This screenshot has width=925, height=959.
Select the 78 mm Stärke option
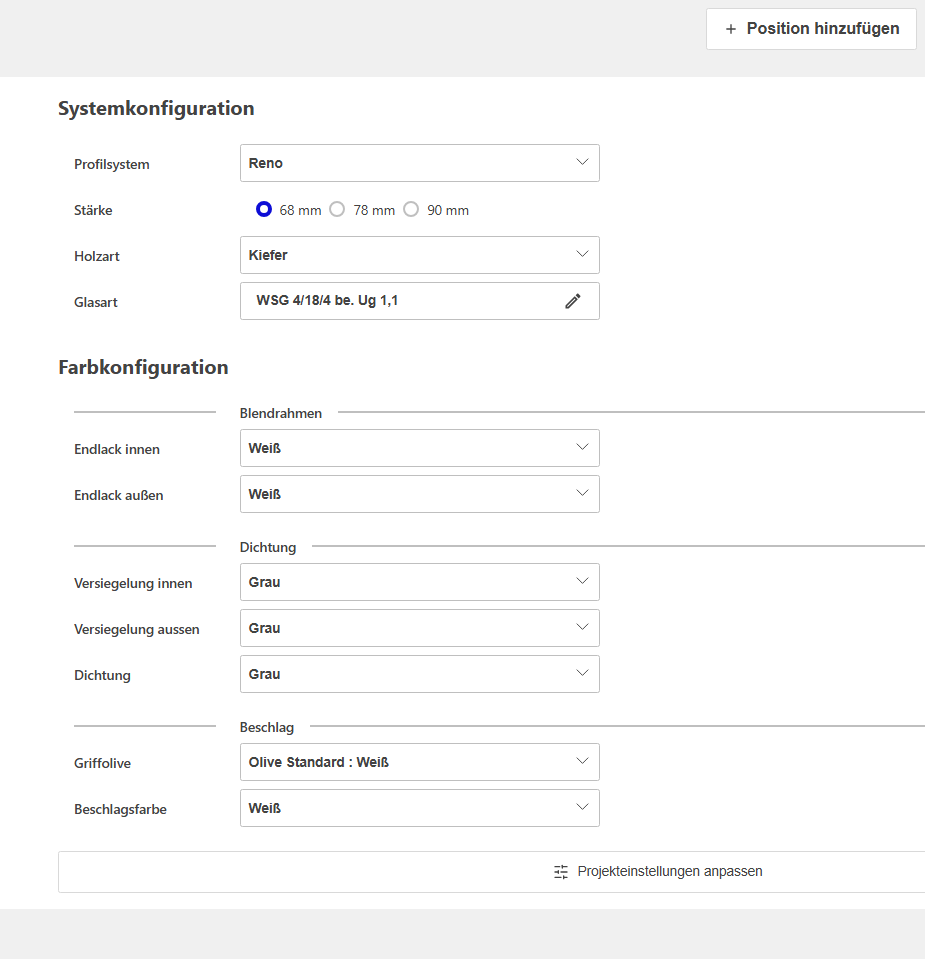coord(336,209)
